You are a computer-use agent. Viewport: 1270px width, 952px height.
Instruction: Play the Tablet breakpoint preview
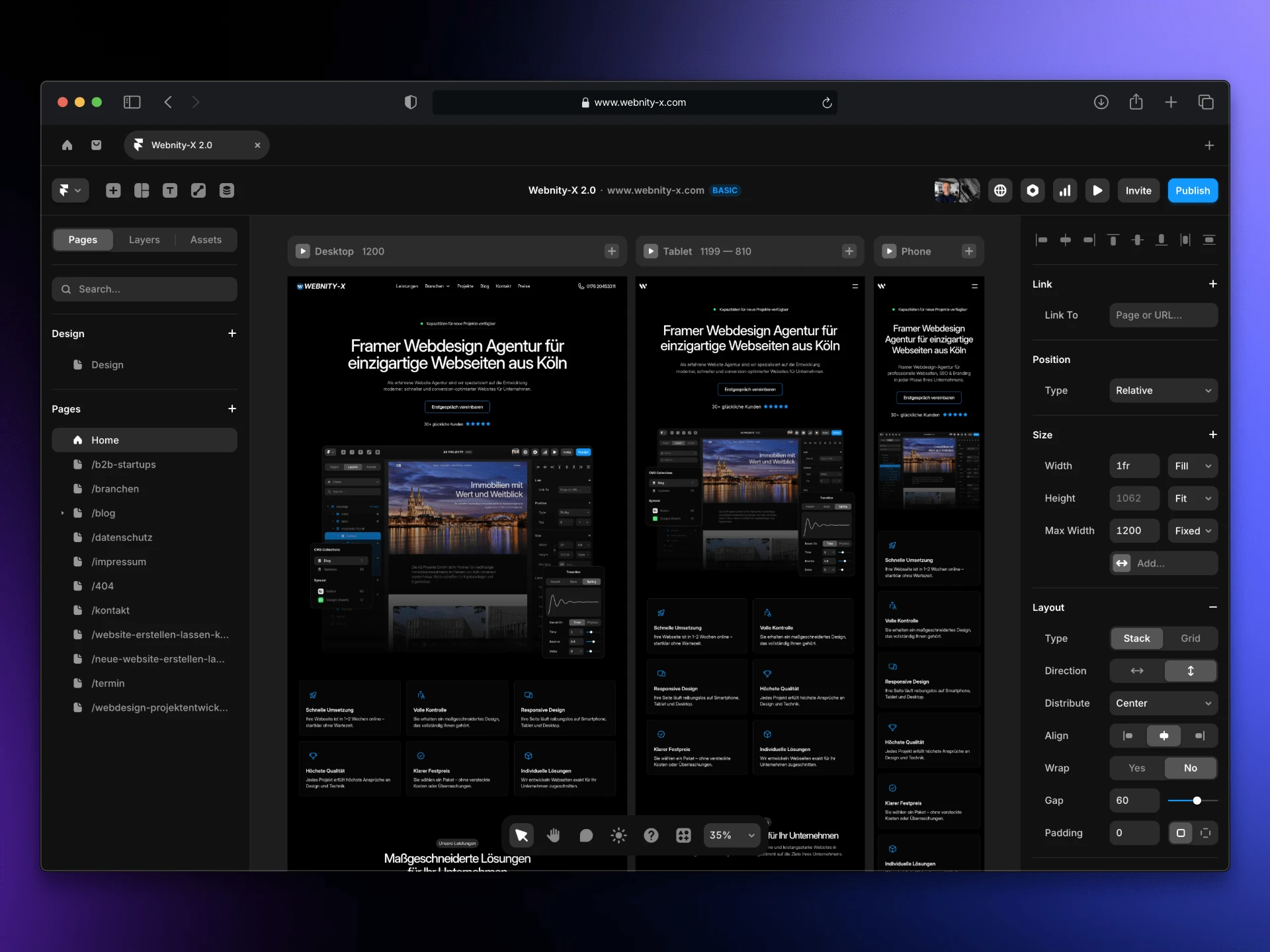coord(651,251)
